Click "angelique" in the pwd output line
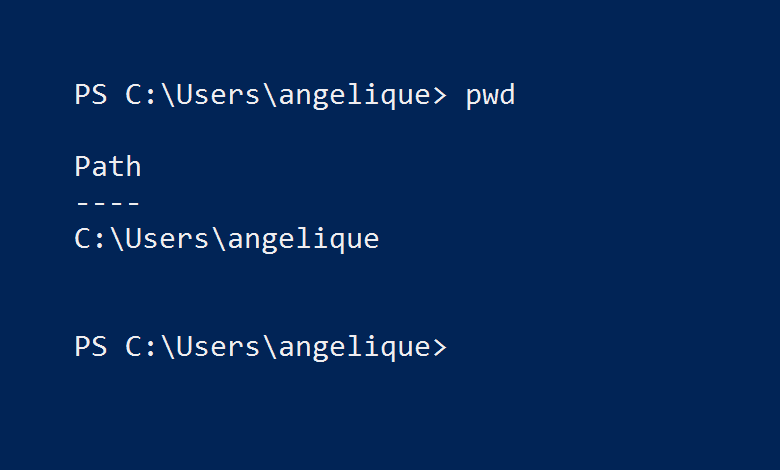780x470 pixels. [x=303, y=240]
